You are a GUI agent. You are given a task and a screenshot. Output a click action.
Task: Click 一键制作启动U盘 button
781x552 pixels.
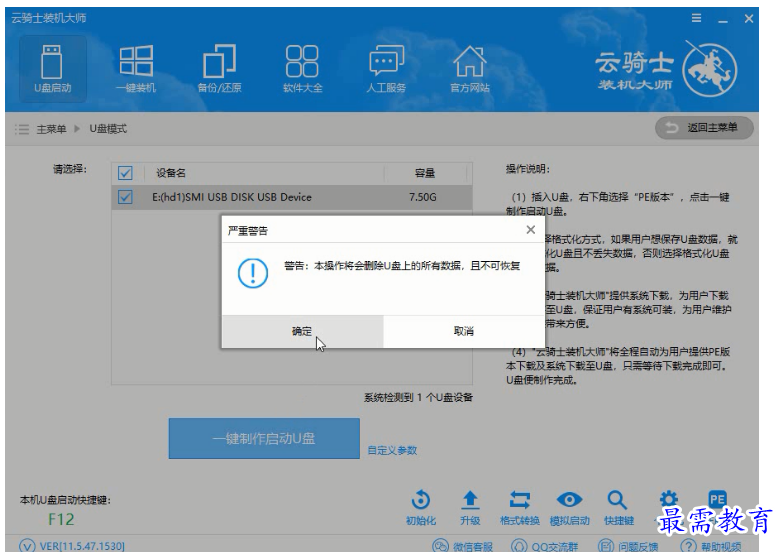point(264,438)
